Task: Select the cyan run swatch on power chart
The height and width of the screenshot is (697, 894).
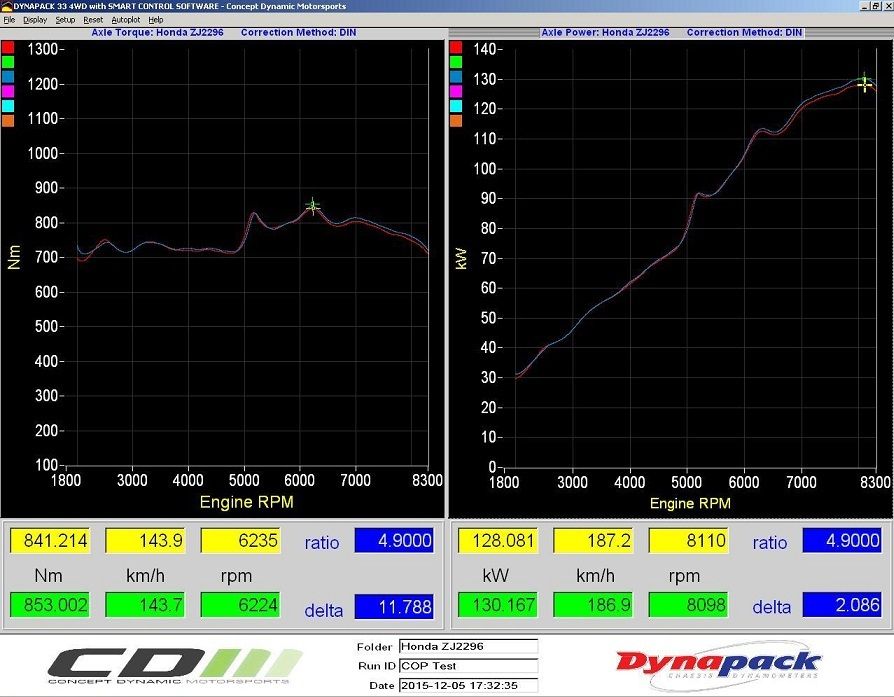Action: click(x=455, y=106)
